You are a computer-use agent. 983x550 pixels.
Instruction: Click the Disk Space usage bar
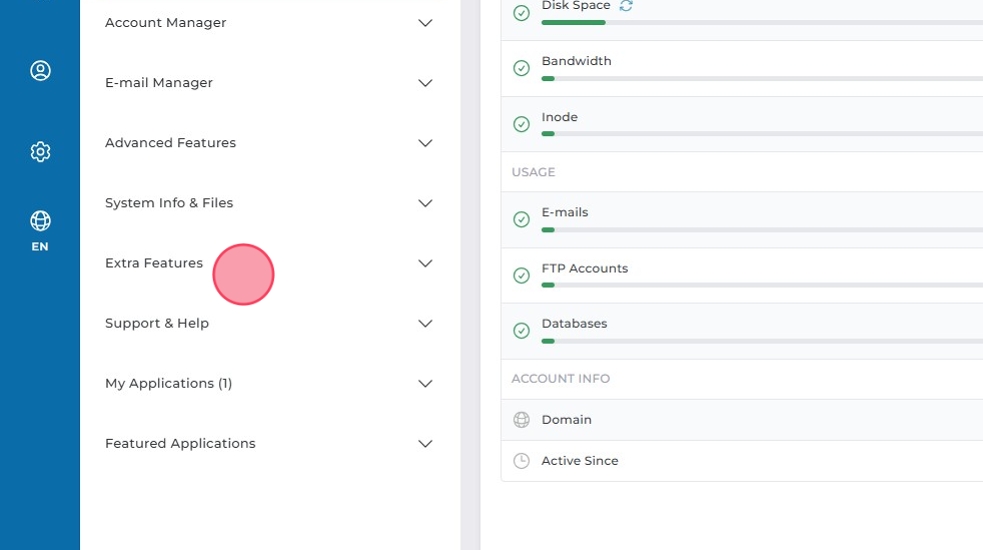coord(760,22)
